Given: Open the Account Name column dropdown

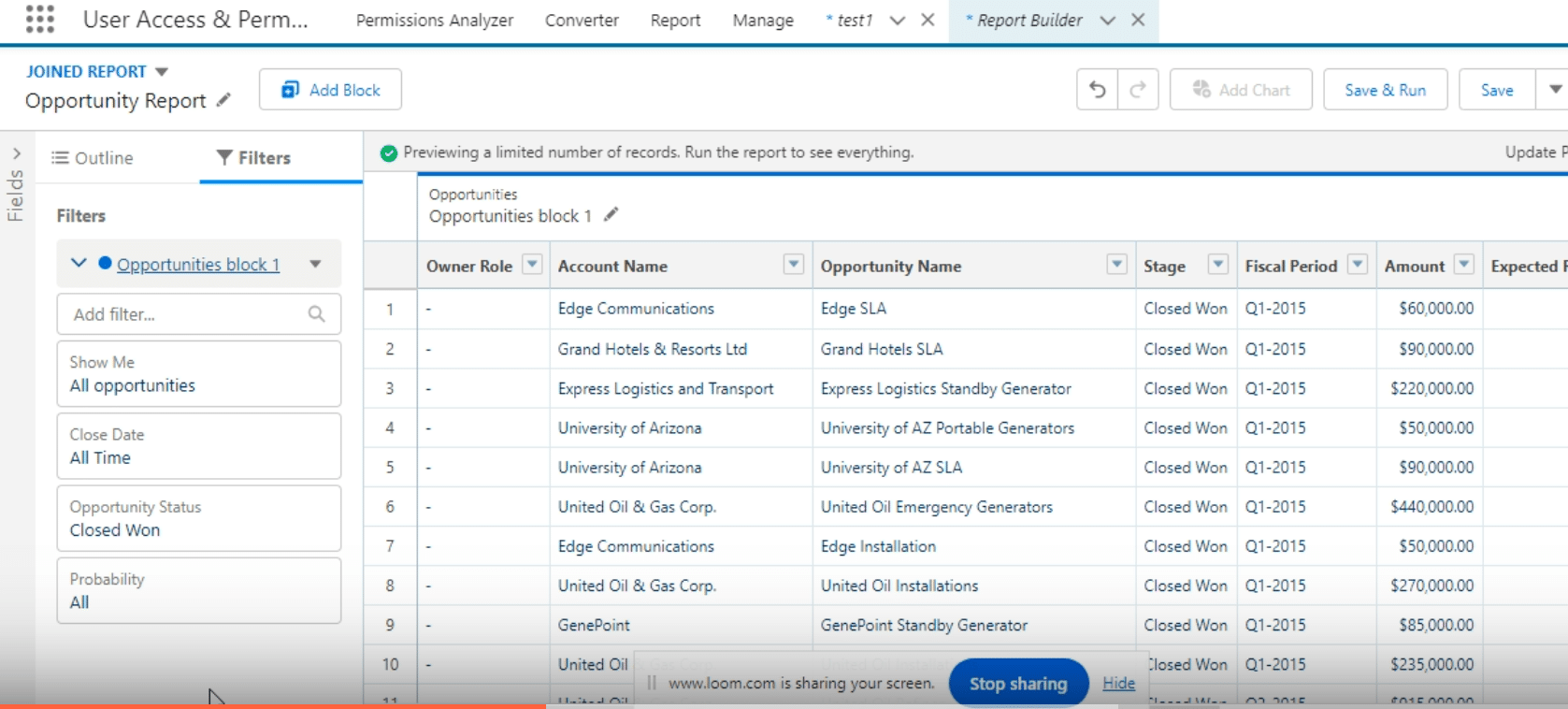Looking at the screenshot, I should 793,265.
